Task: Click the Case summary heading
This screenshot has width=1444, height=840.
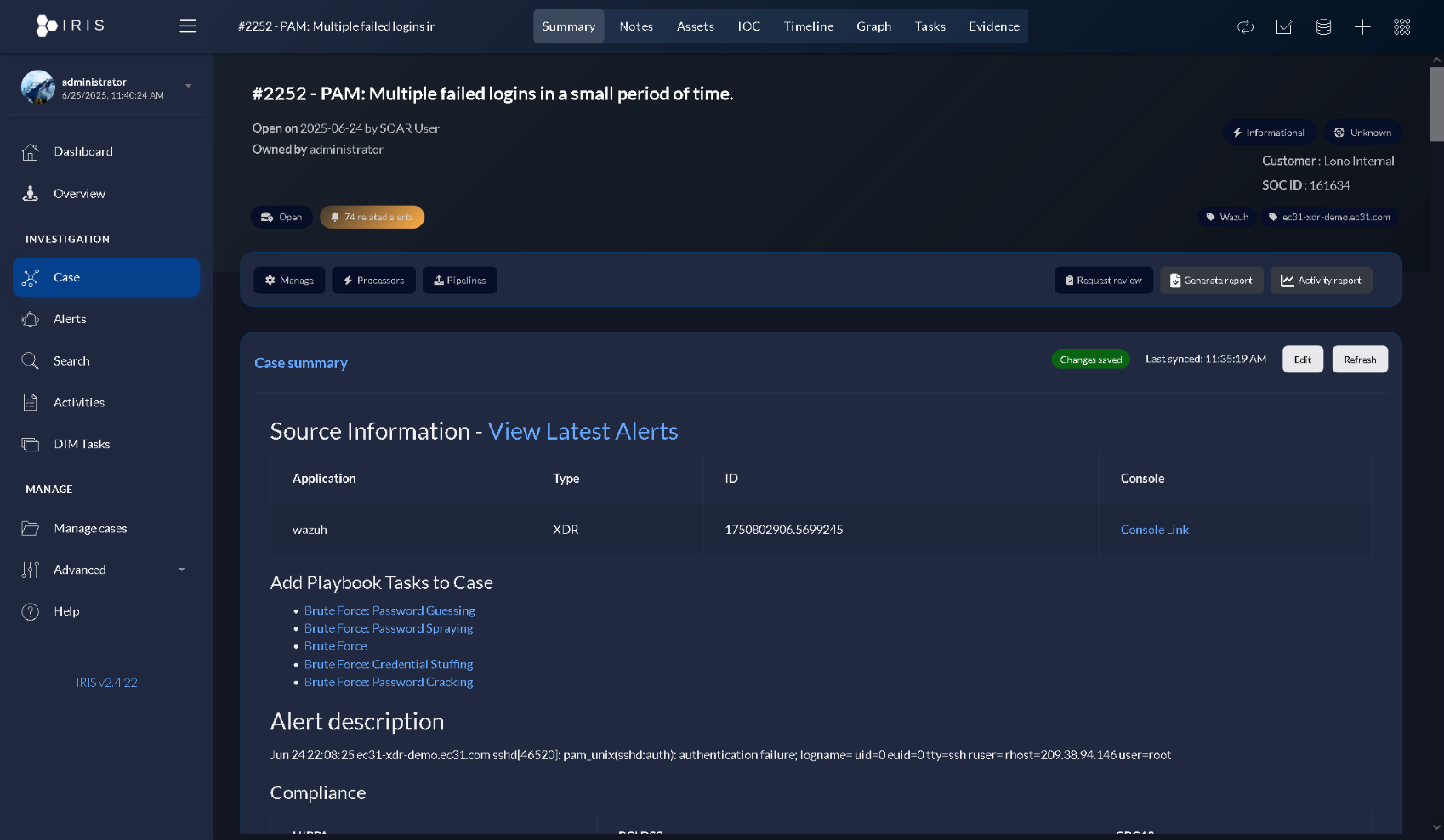Action: click(301, 364)
